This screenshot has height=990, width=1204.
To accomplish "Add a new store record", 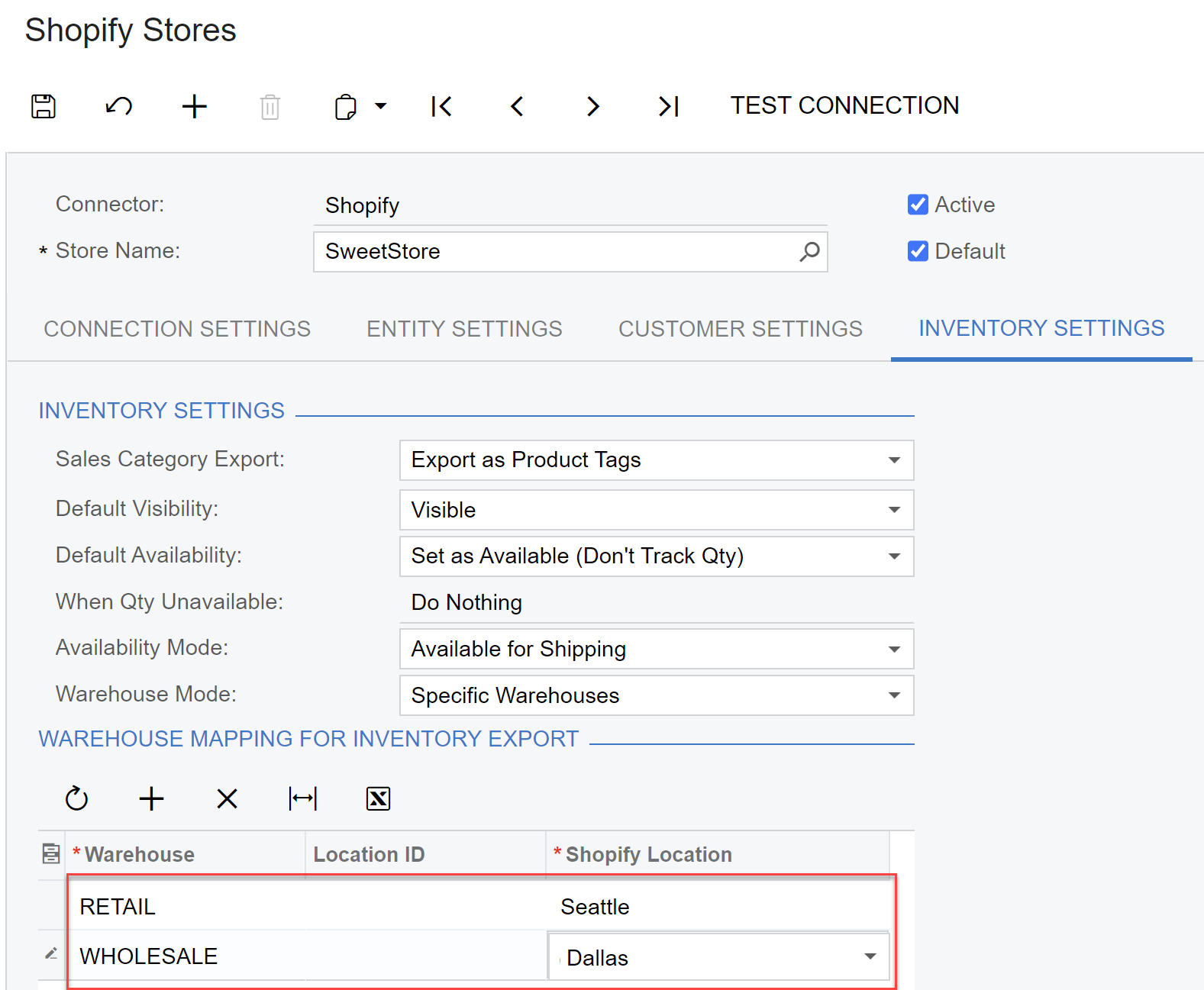I will pyautogui.click(x=195, y=106).
